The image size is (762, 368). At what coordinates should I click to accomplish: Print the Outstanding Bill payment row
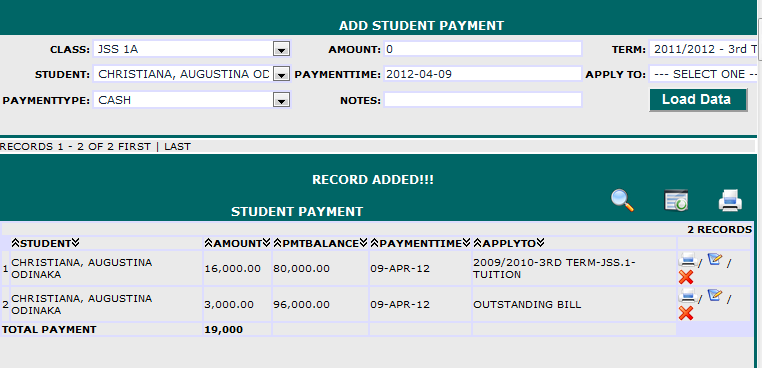[688, 296]
